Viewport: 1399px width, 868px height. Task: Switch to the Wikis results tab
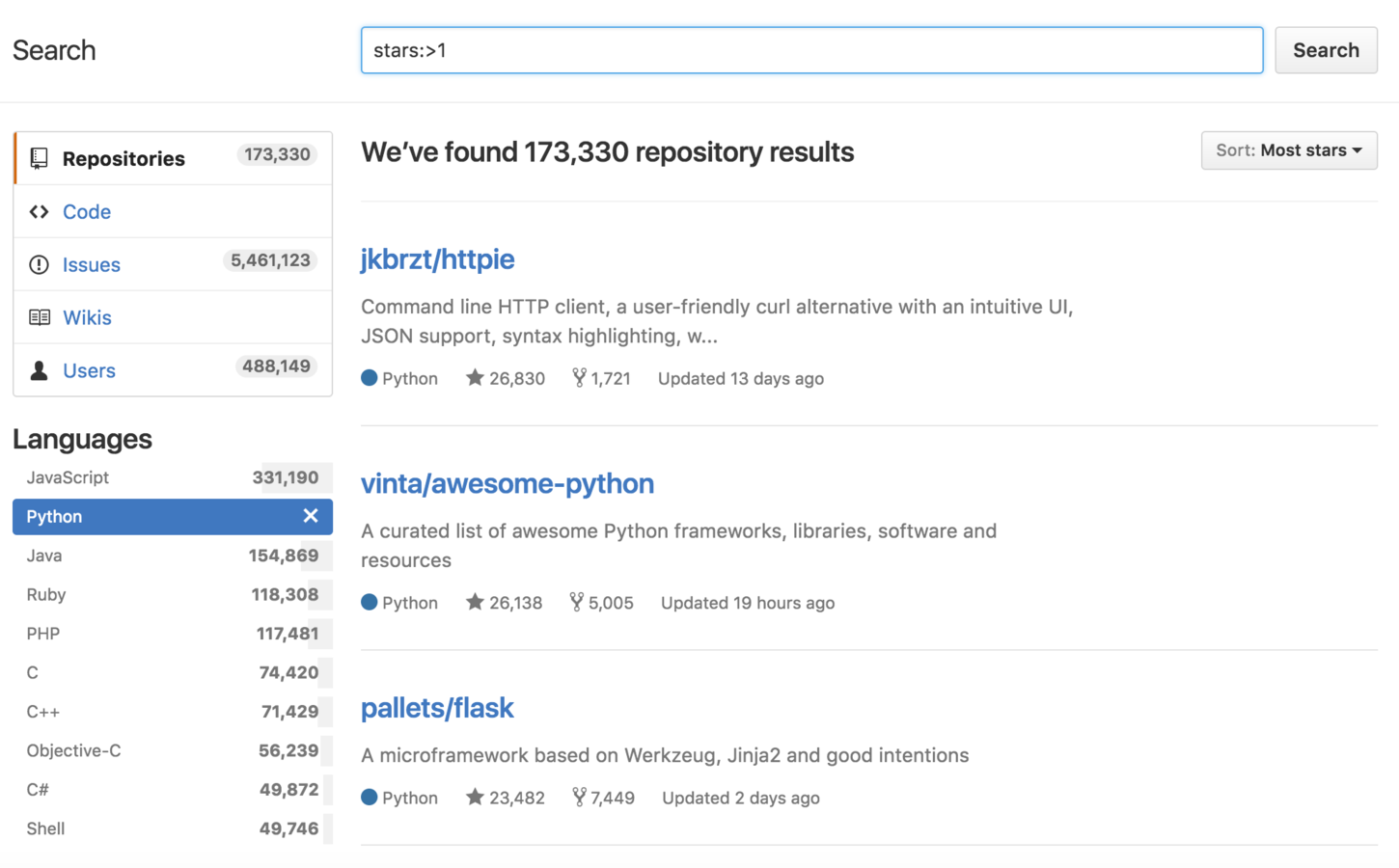point(173,317)
